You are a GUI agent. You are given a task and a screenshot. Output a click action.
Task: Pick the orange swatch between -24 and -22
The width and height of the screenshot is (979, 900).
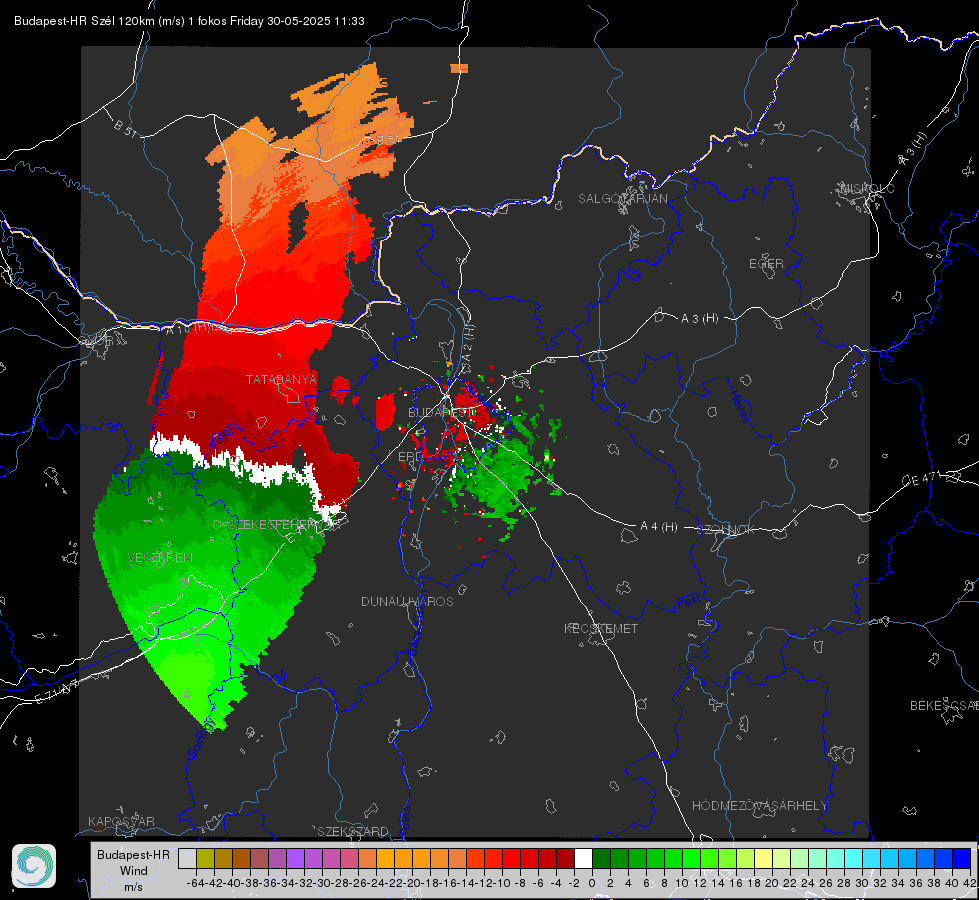[385, 858]
